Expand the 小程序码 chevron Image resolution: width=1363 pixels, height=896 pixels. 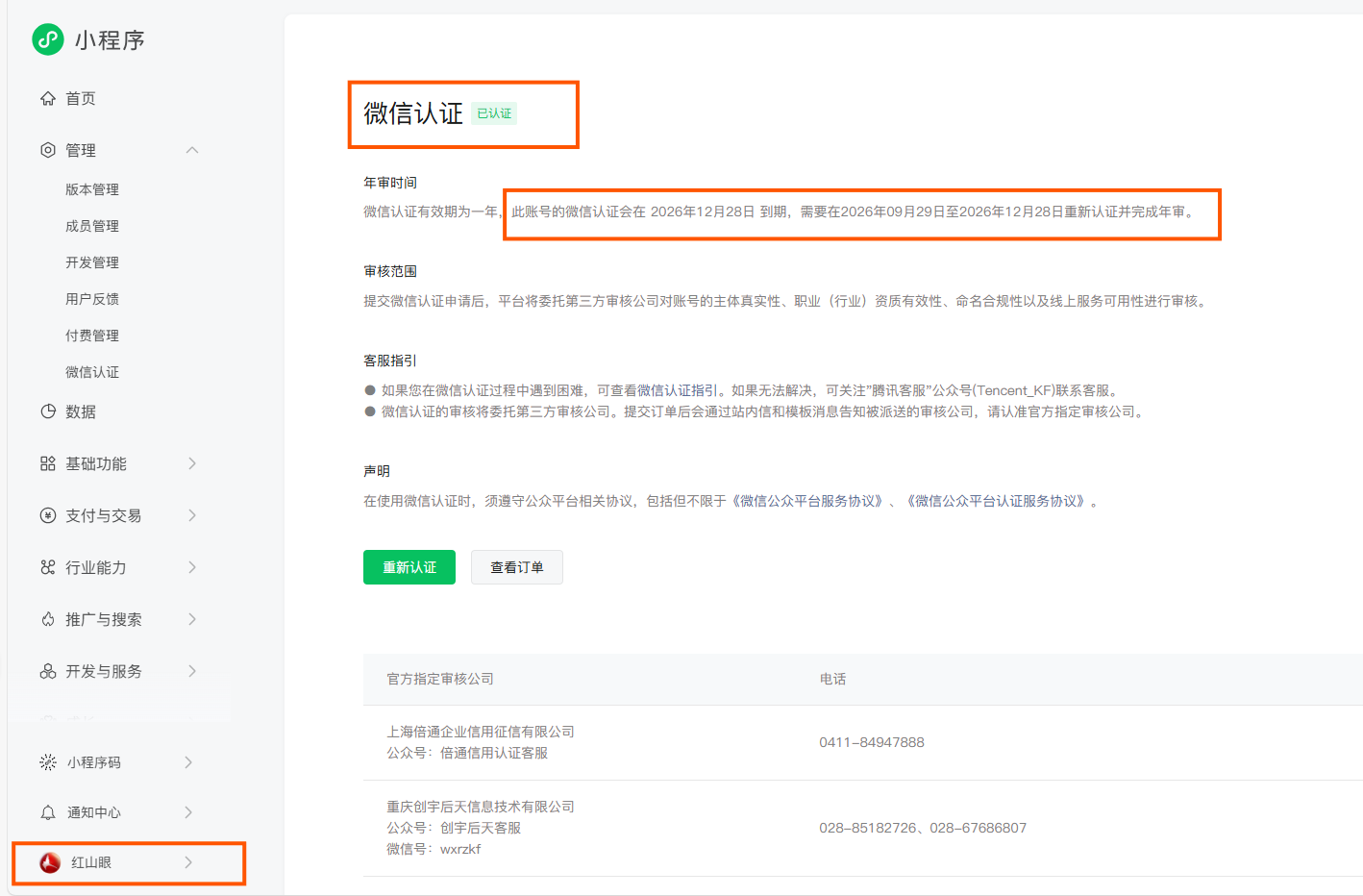(x=188, y=762)
